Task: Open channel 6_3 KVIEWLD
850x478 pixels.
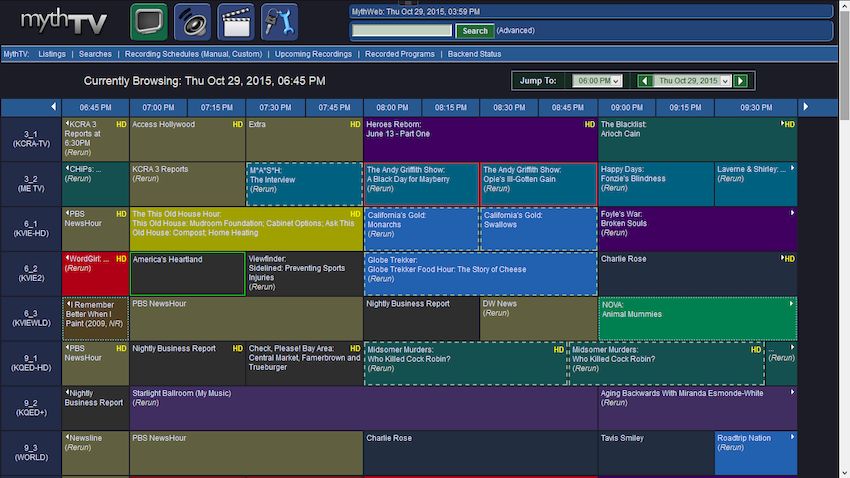Action: pyautogui.click(x=31, y=318)
